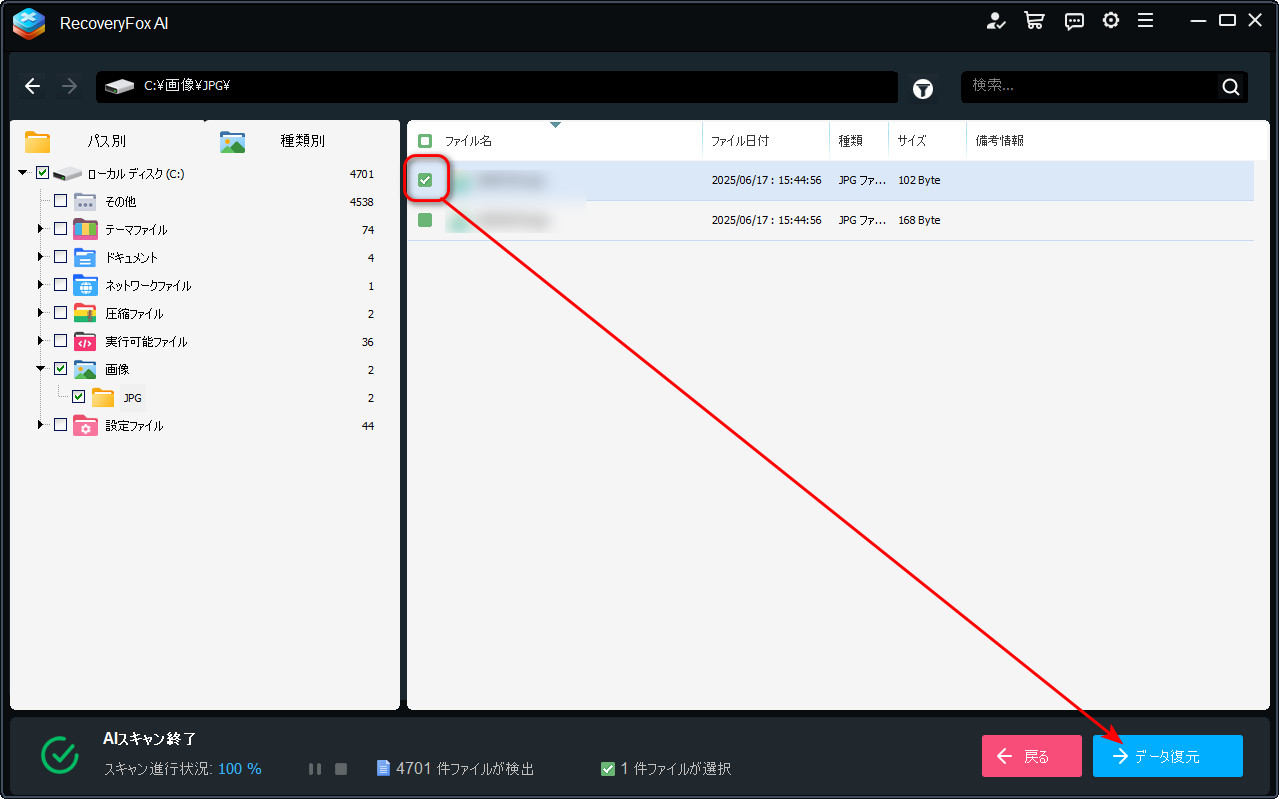This screenshot has height=799, width=1279.
Task: Open the hamburger menu at top right
Action: [1147, 20]
